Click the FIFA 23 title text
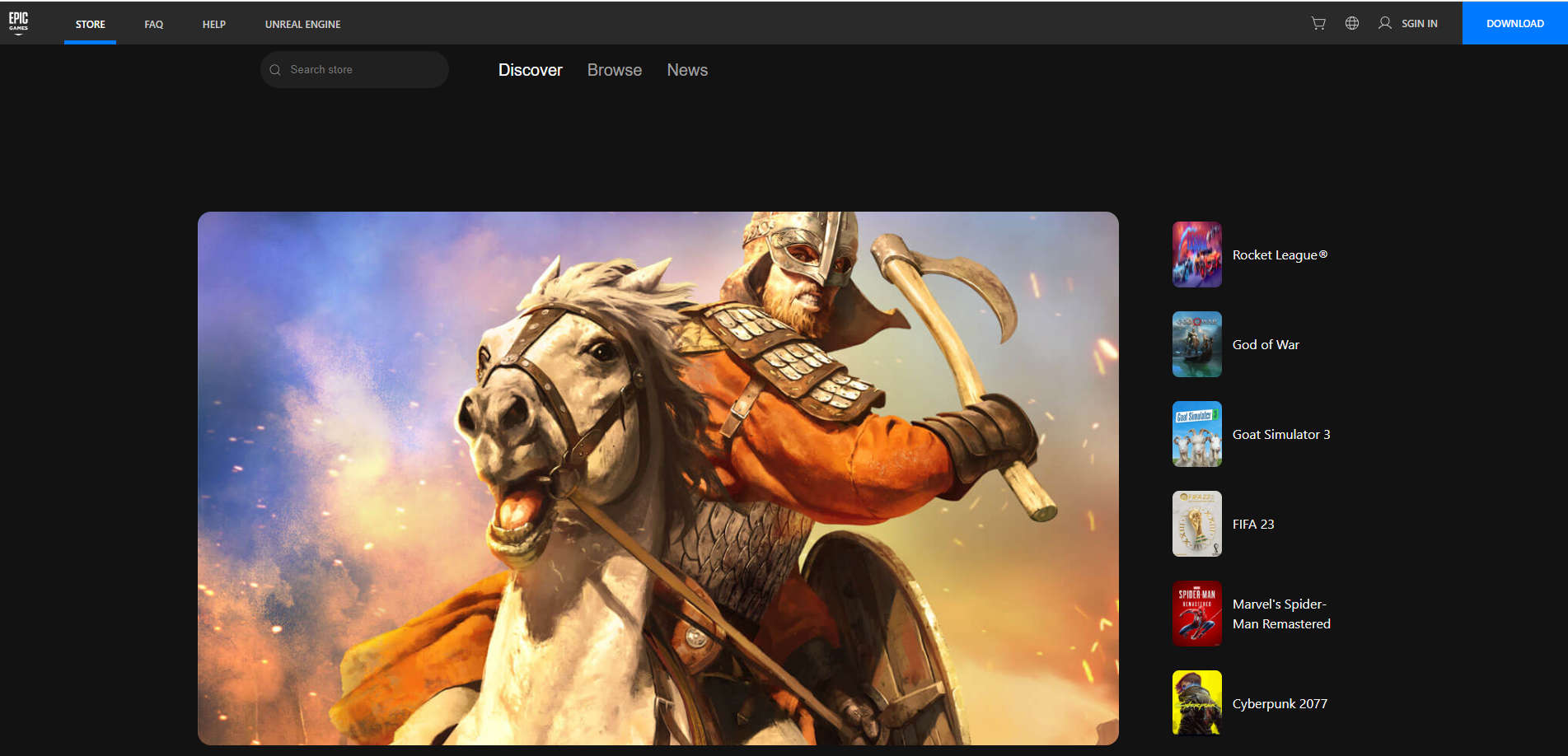 [x=1253, y=525]
